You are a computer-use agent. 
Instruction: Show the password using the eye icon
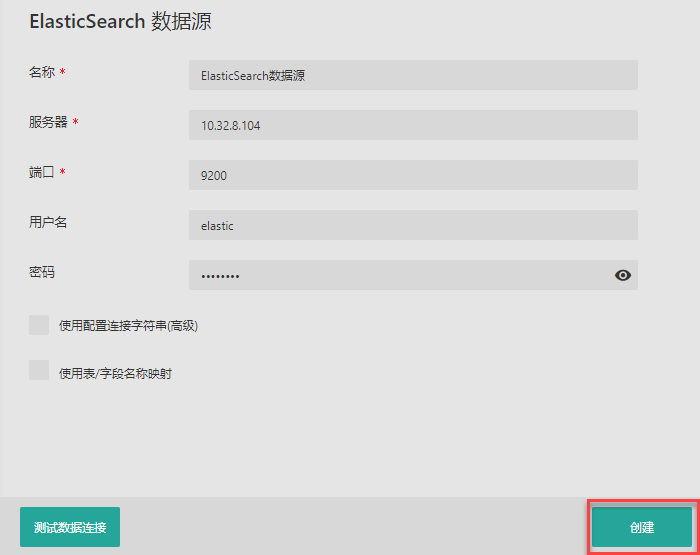pos(623,275)
